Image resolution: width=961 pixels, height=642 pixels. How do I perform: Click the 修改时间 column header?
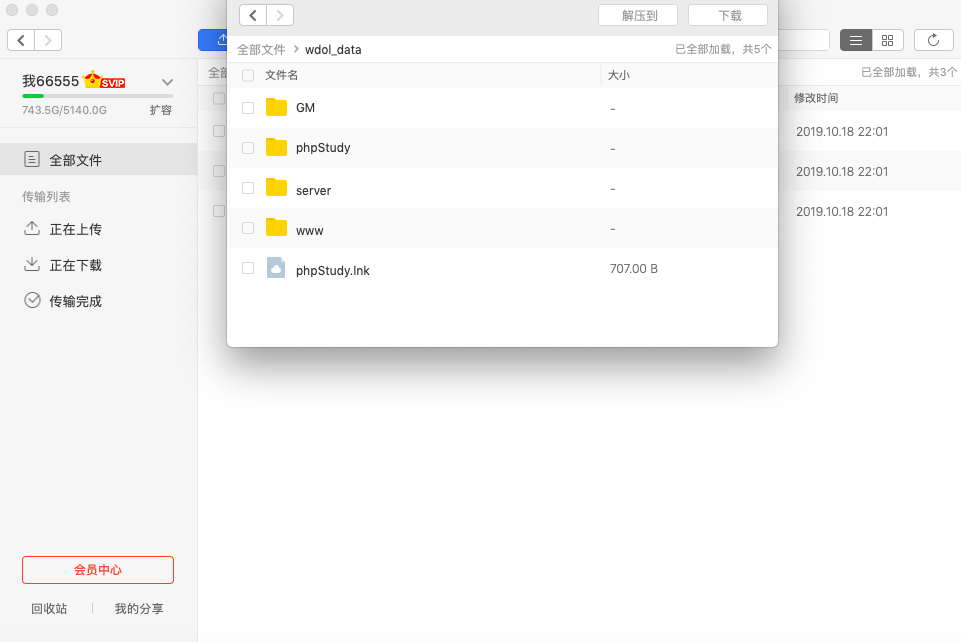point(816,98)
